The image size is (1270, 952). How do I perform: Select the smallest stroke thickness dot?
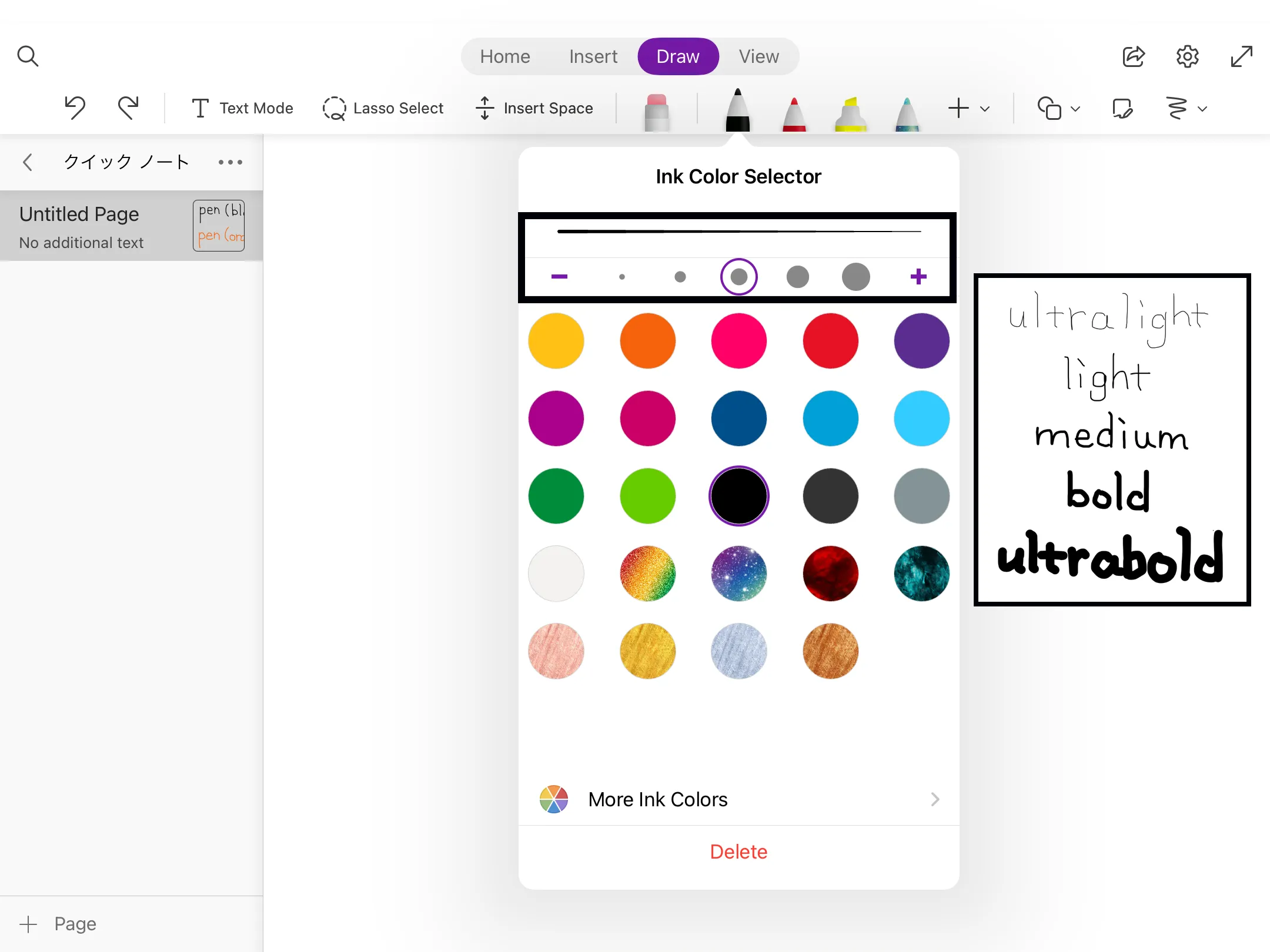click(x=621, y=276)
